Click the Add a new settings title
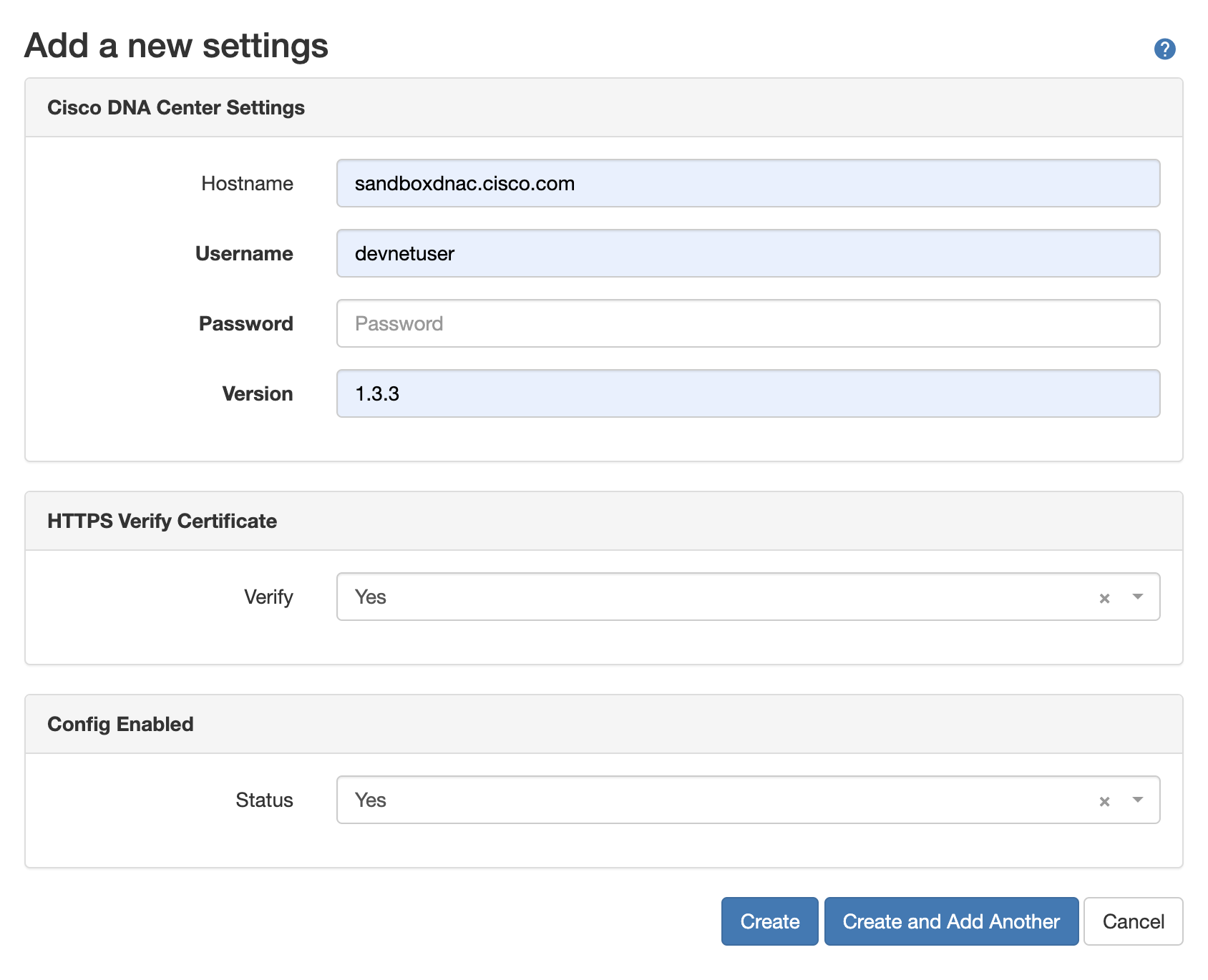Viewport: 1208px width, 980px height. 176,46
